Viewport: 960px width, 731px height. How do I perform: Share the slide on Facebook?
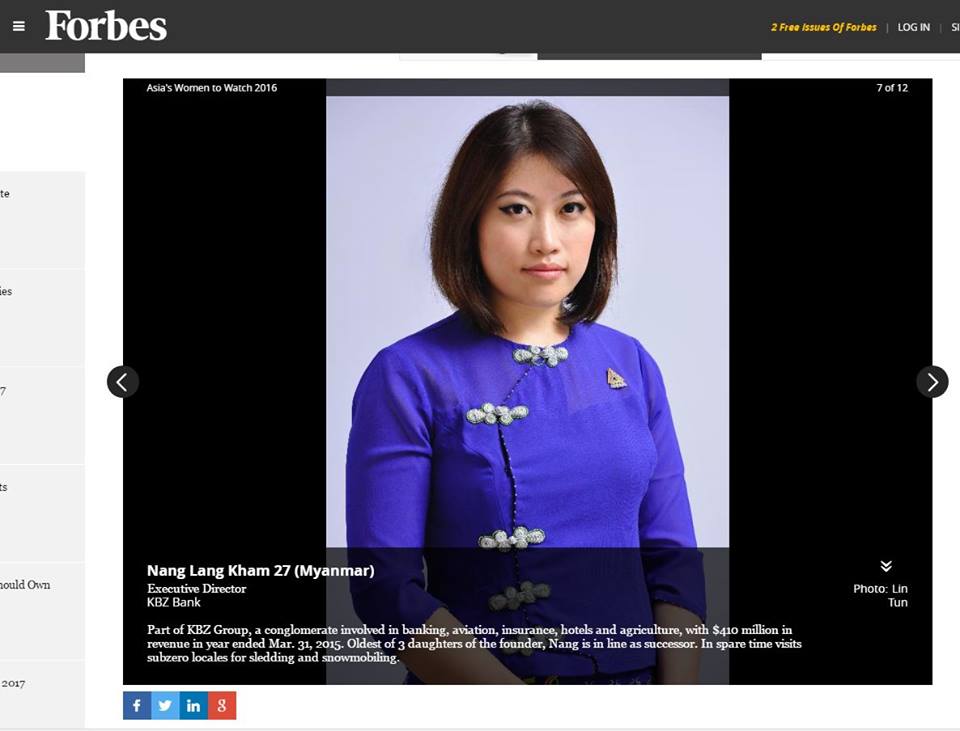(x=137, y=705)
